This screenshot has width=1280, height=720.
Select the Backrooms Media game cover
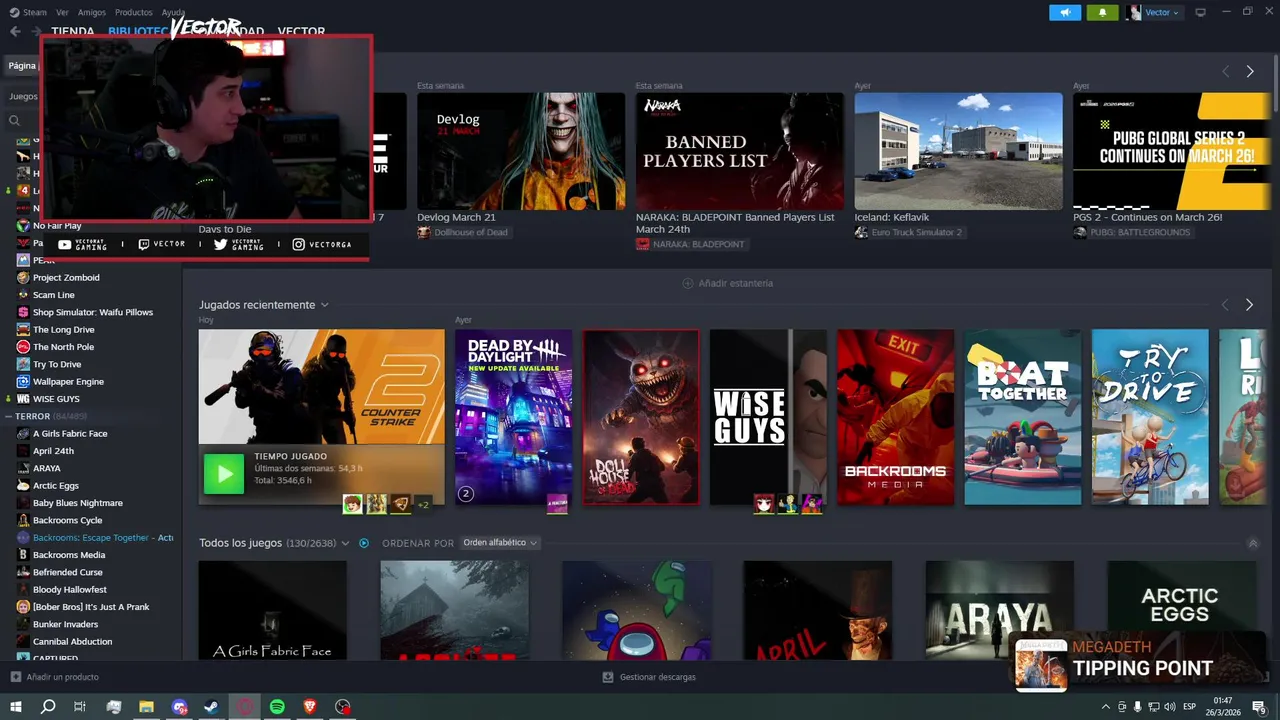click(x=895, y=417)
